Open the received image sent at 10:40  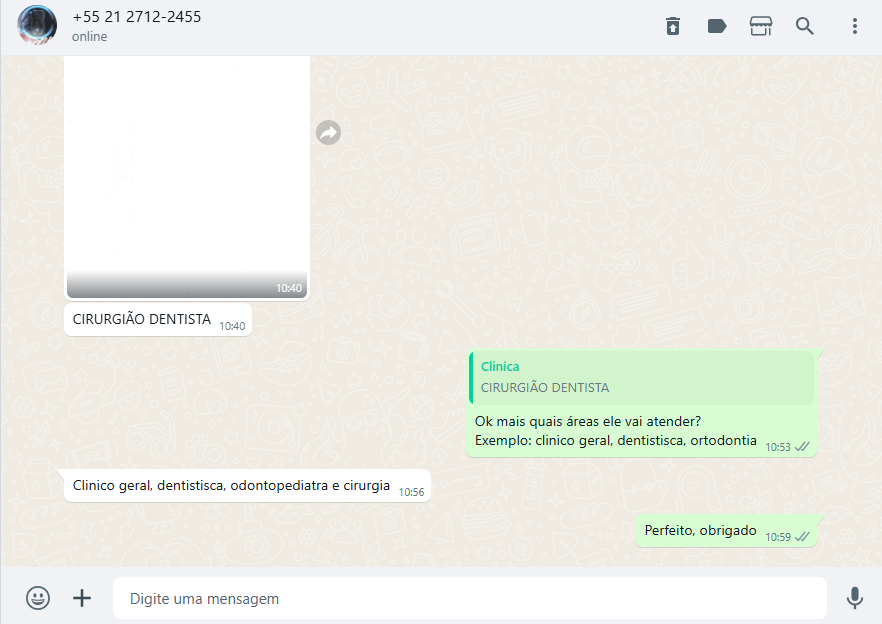[187, 177]
